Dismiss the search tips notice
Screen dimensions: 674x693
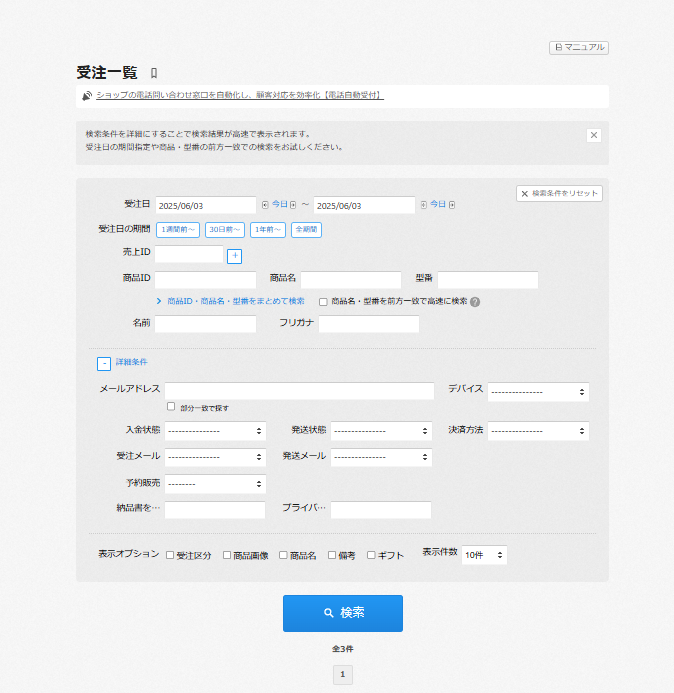click(x=593, y=135)
